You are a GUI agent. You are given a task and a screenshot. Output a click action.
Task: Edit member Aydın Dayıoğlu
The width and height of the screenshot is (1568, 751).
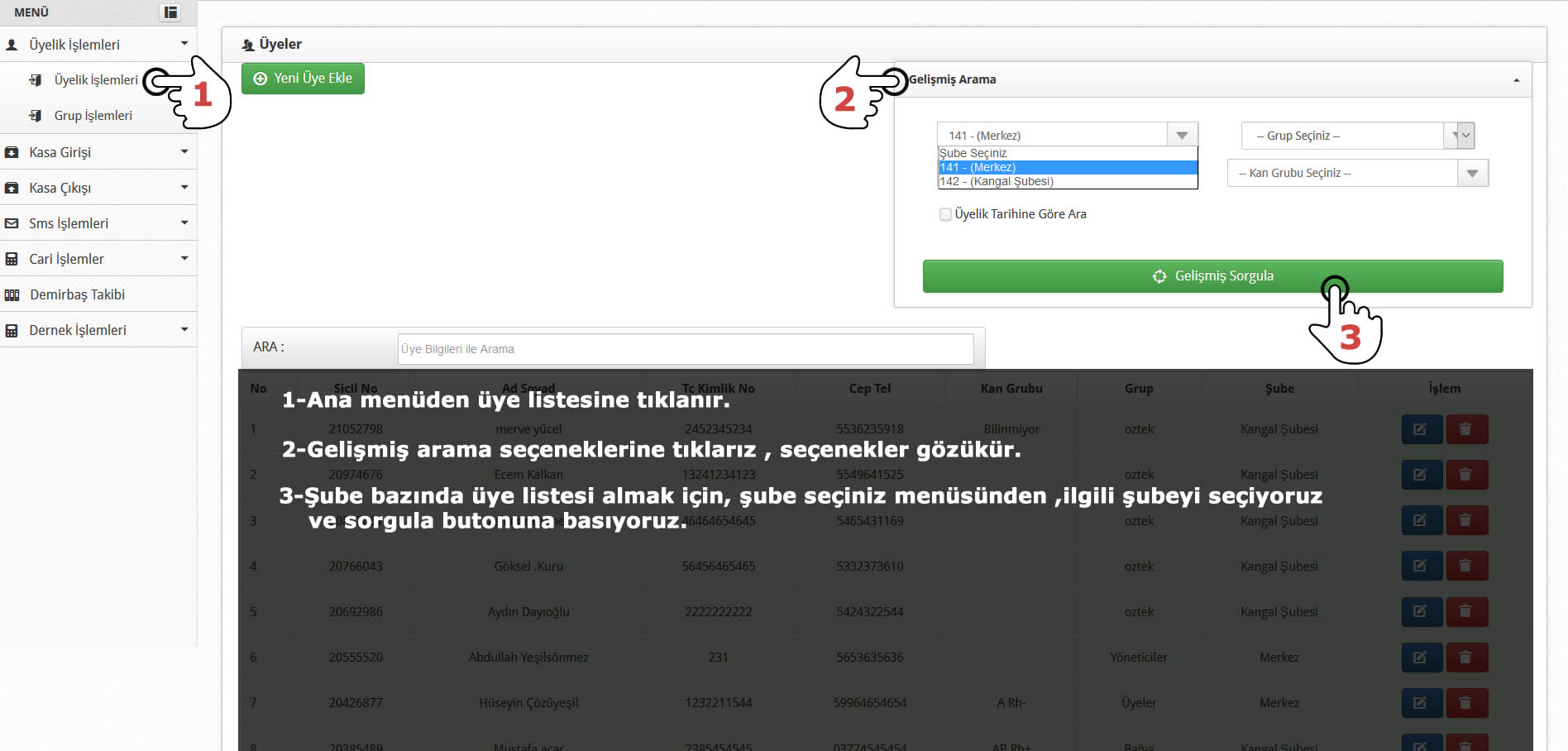tap(1422, 612)
